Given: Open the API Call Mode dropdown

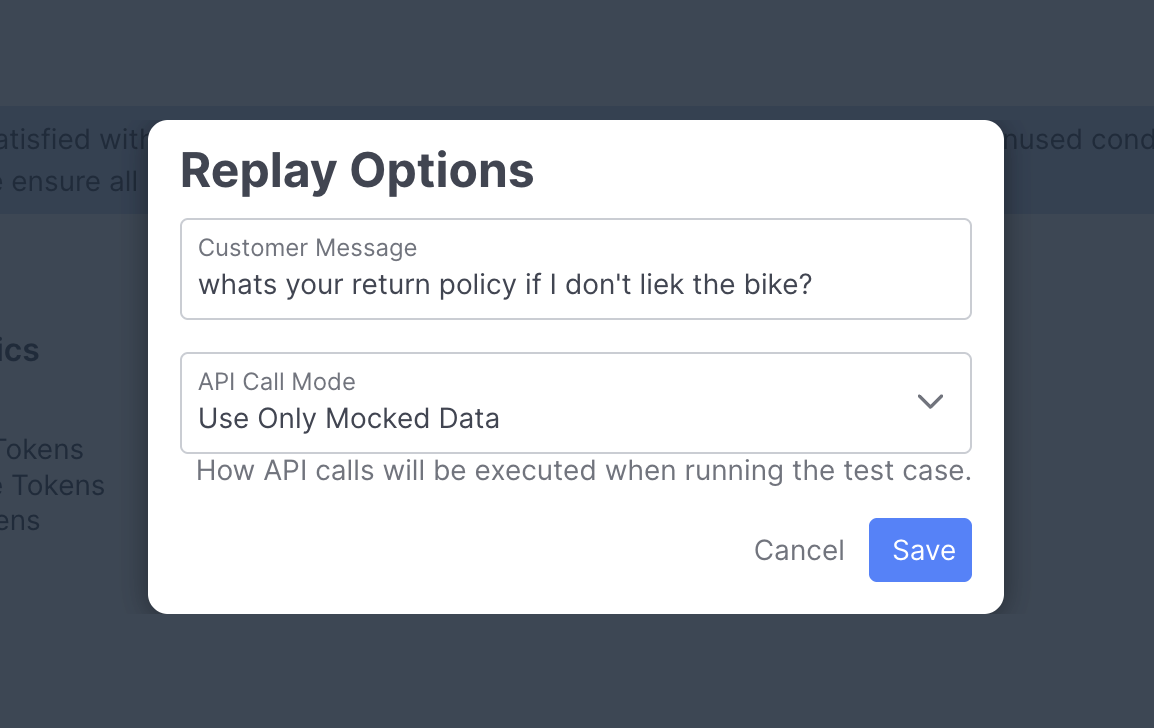Looking at the screenshot, I should click(575, 403).
